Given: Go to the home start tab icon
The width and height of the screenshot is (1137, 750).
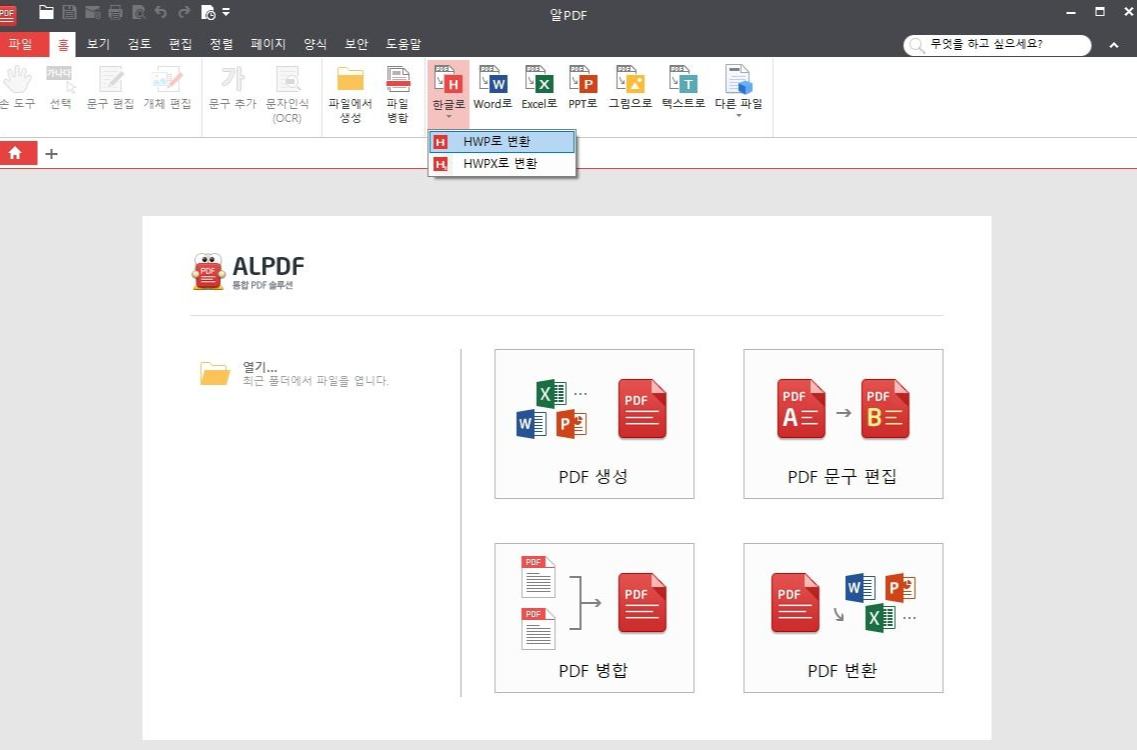Looking at the screenshot, I should [x=16, y=153].
